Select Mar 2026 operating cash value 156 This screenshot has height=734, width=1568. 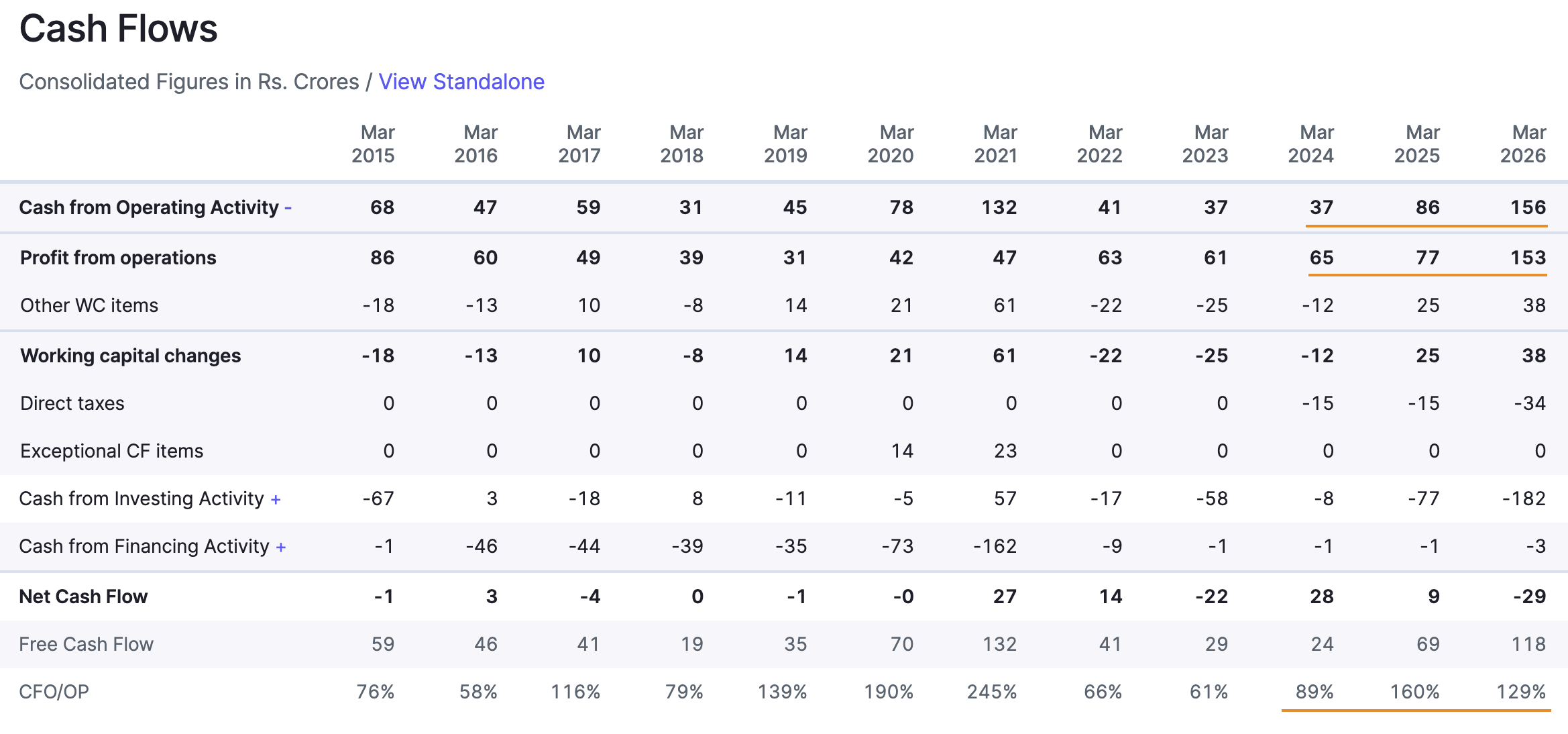point(1528,207)
